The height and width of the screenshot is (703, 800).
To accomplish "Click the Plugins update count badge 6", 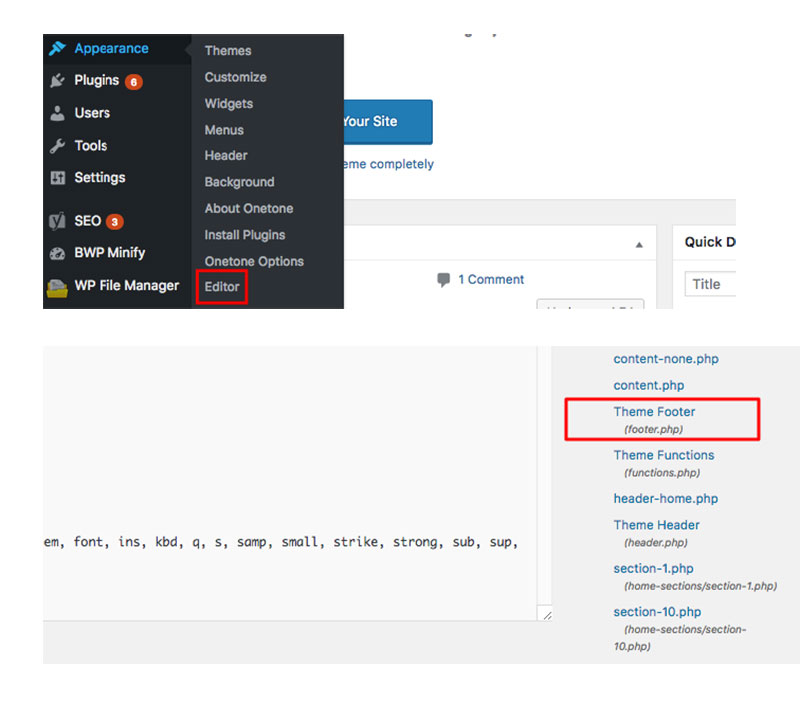I will point(134,82).
